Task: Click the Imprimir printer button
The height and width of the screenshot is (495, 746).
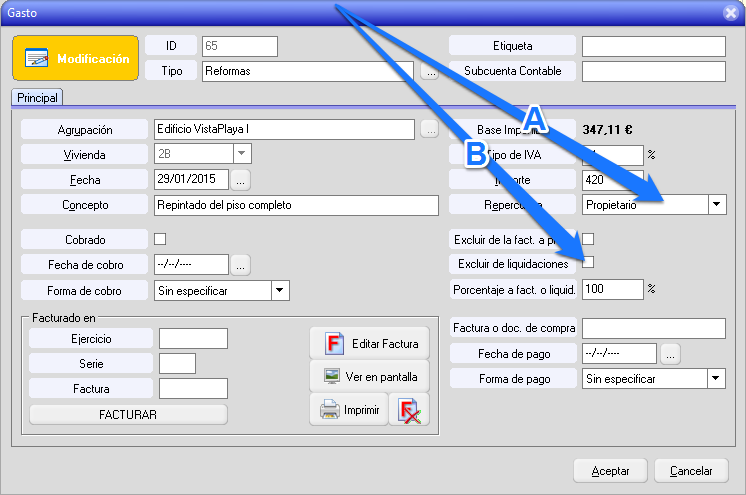Action: coord(348,410)
